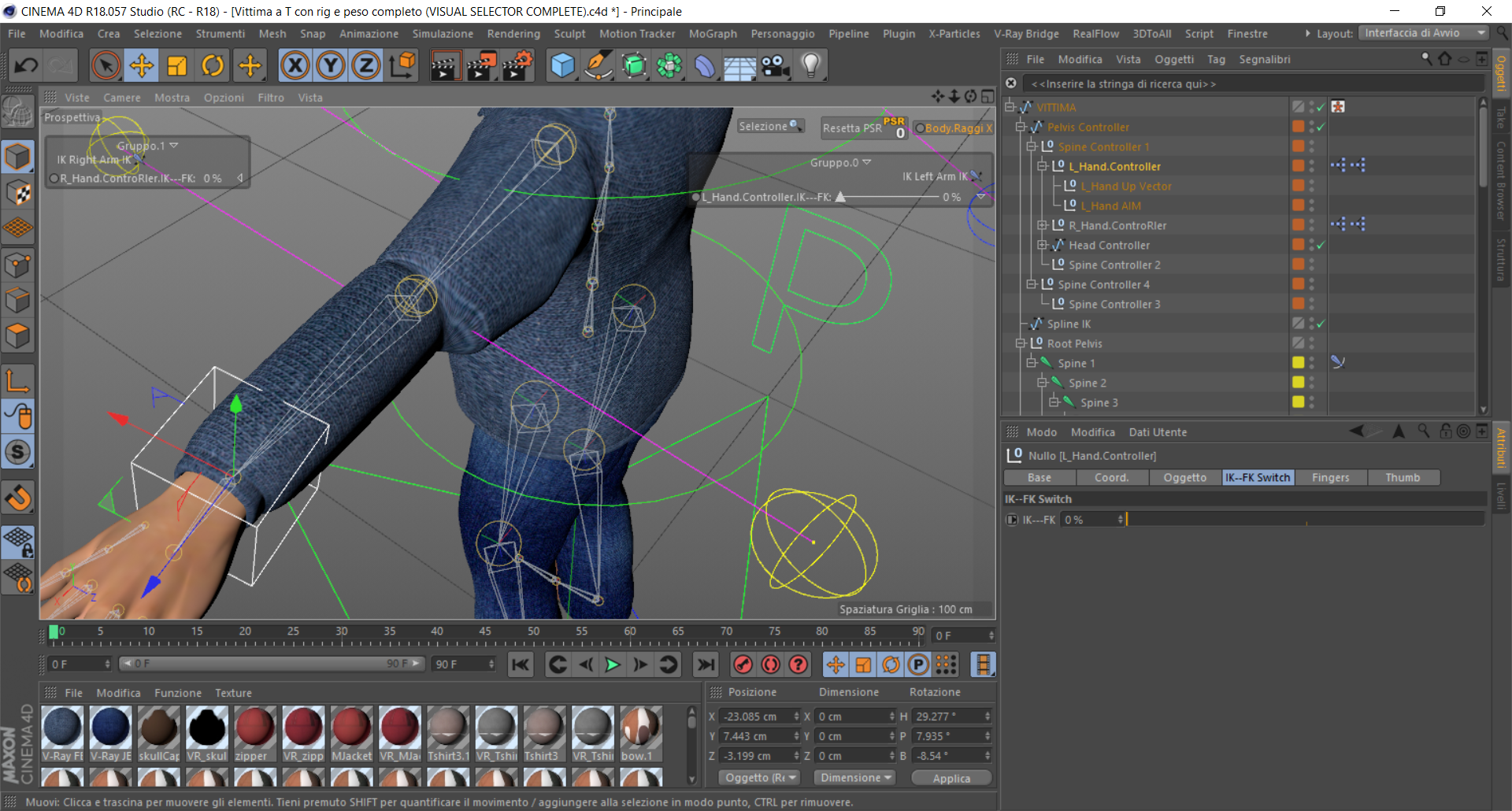This screenshot has height=811, width=1512.
Task: Enable Texture mode in left sidebar
Action: 18,193
